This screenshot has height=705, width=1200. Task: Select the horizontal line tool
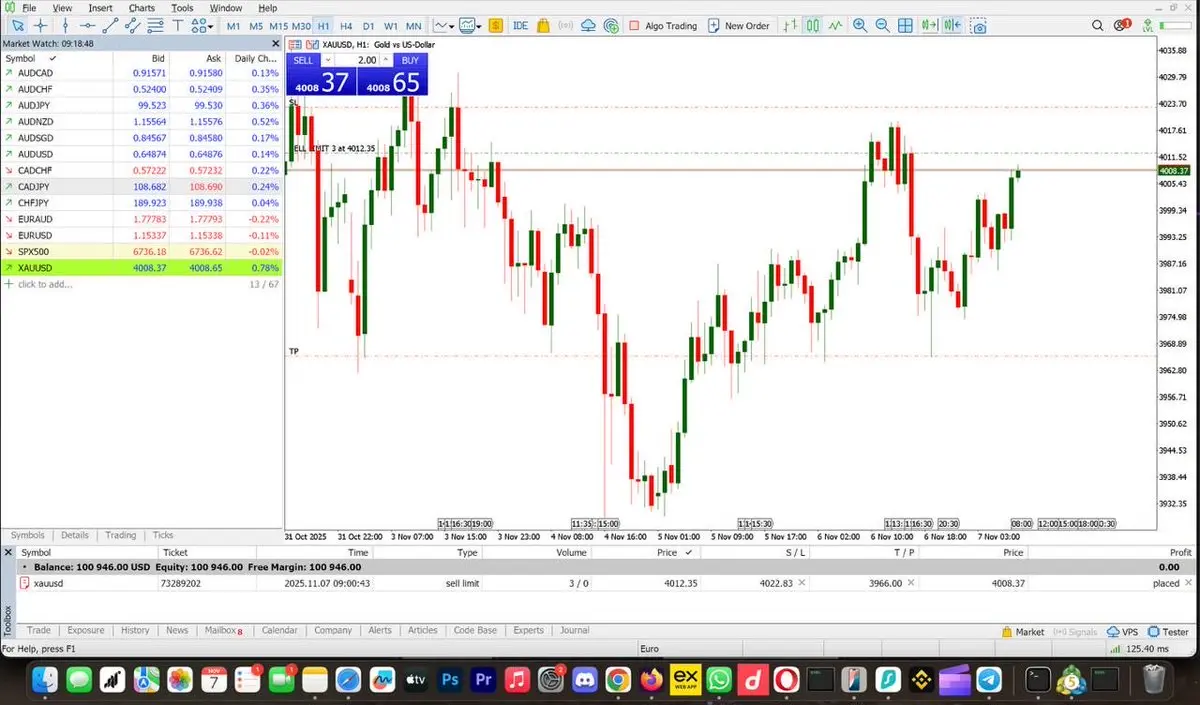tap(88, 25)
